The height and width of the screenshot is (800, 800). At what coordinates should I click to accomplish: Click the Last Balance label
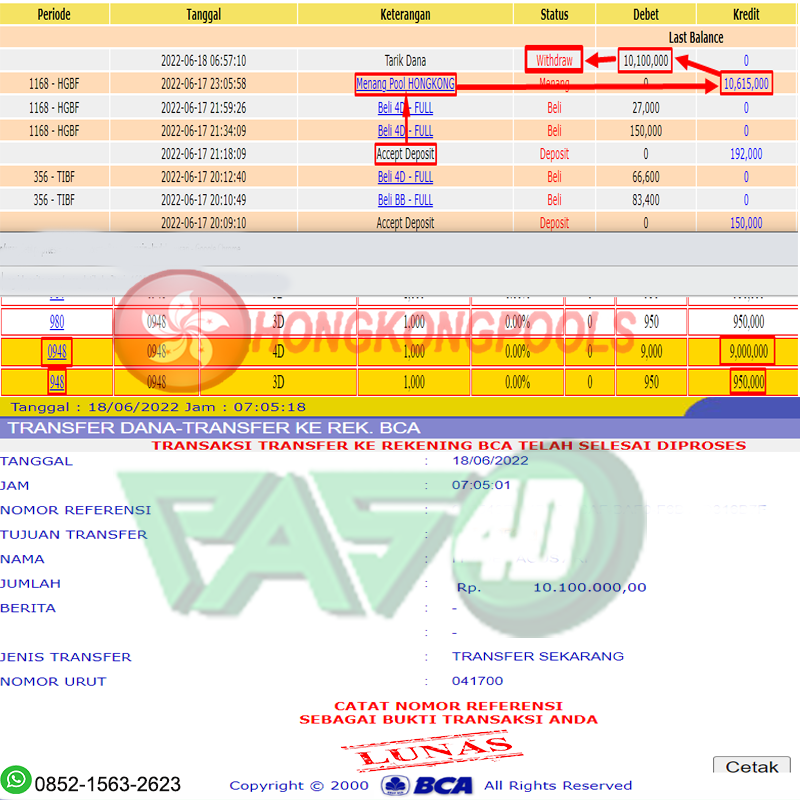point(696,38)
